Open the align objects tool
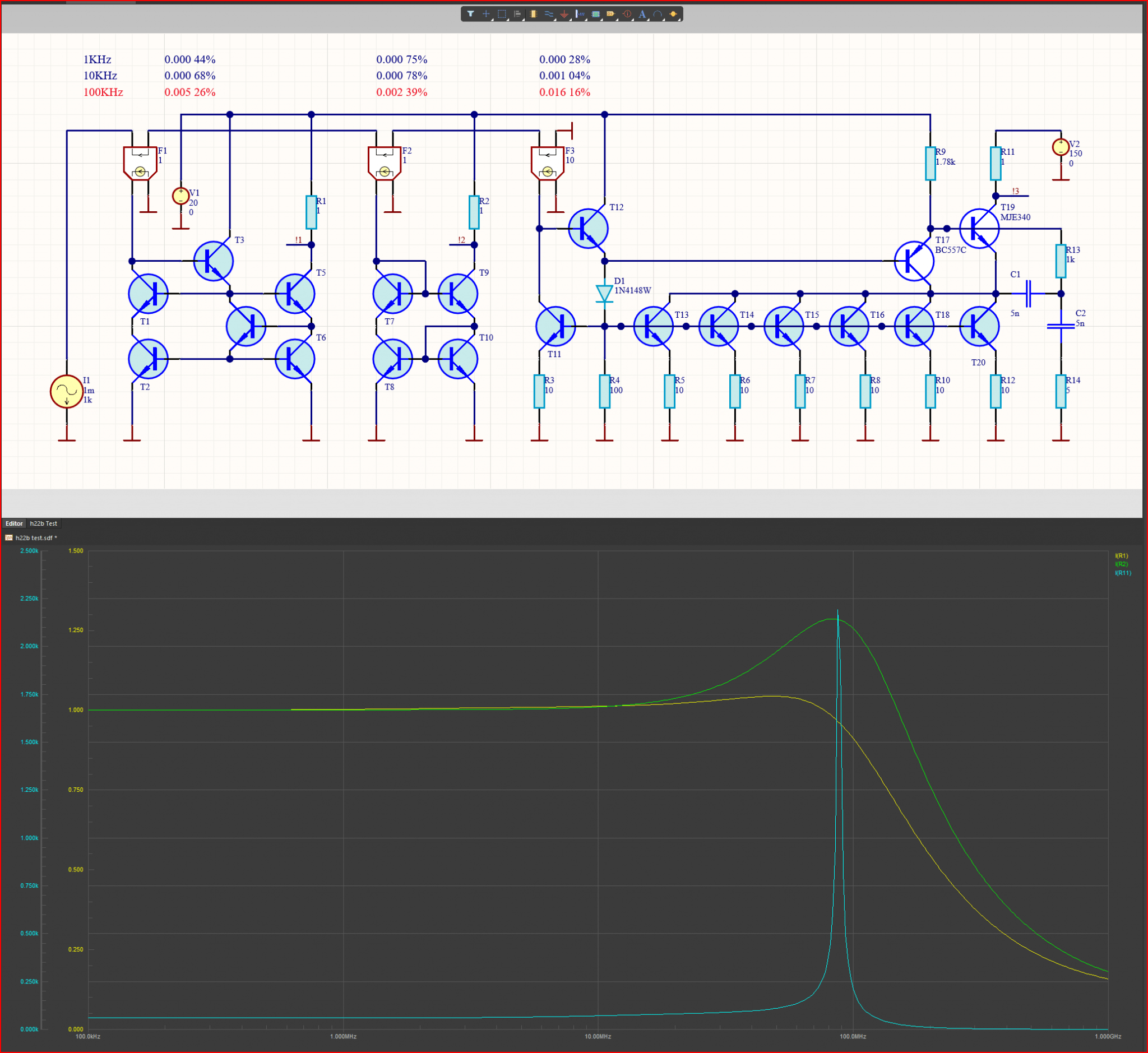The image size is (1148, 1053). click(517, 14)
